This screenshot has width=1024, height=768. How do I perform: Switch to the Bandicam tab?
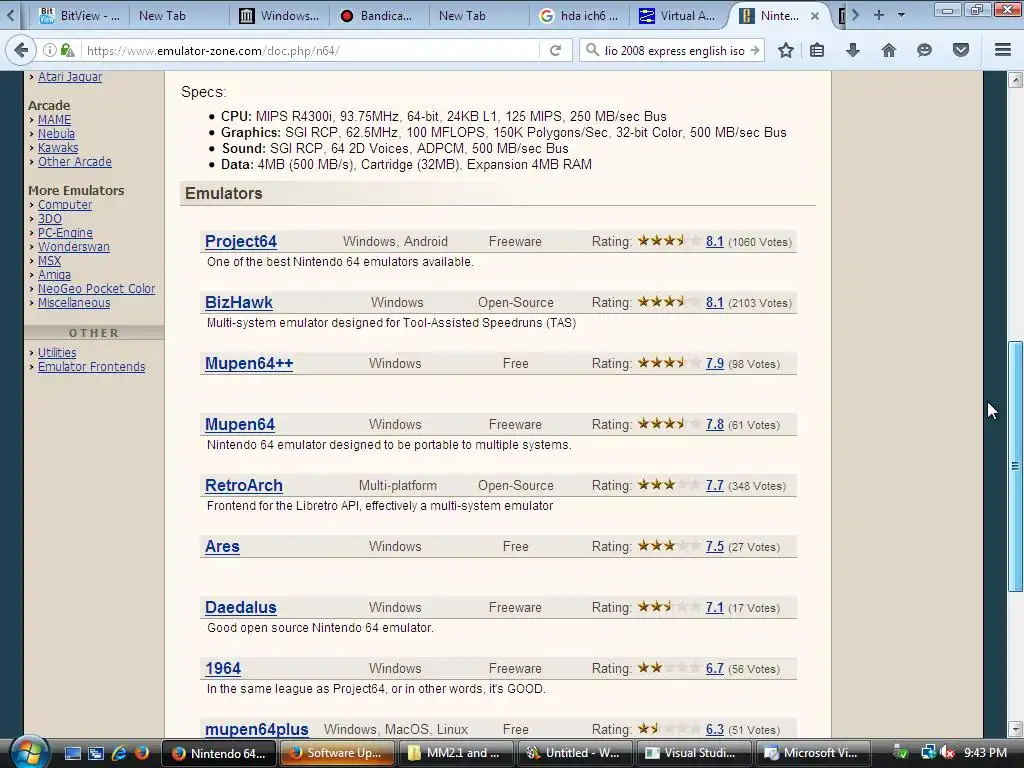point(379,16)
